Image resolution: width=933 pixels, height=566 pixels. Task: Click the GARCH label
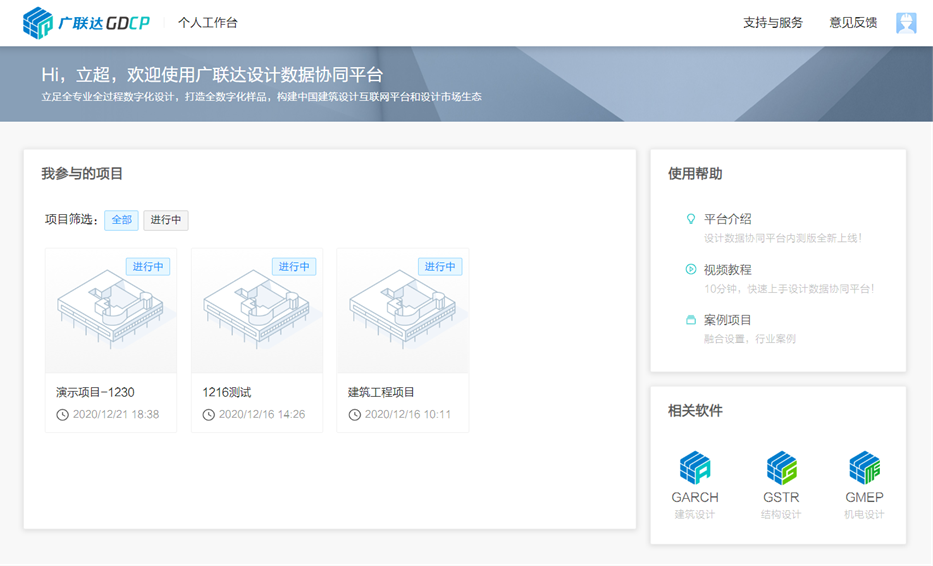[x=695, y=497]
